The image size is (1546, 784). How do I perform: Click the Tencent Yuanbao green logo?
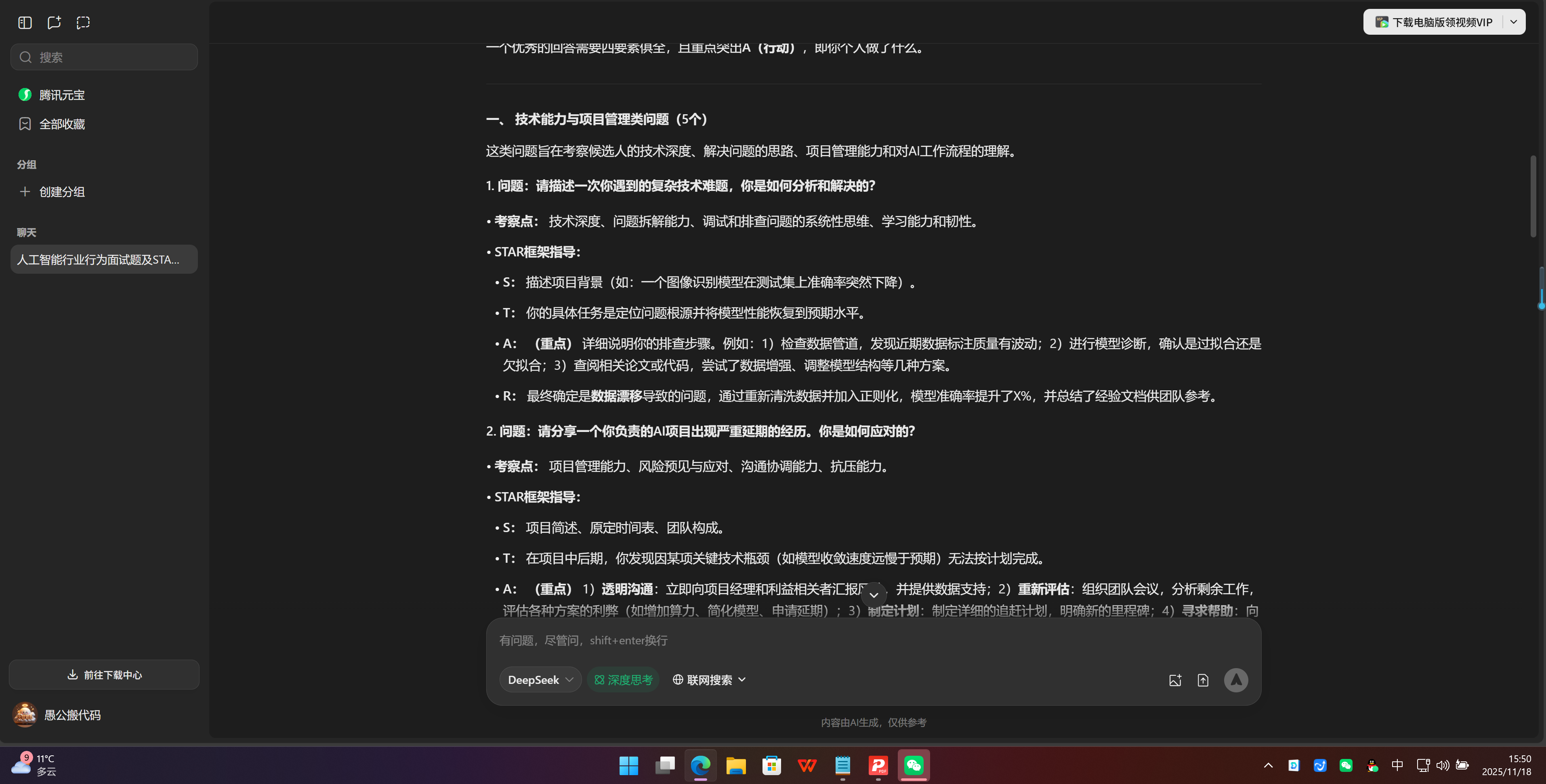tap(25, 94)
